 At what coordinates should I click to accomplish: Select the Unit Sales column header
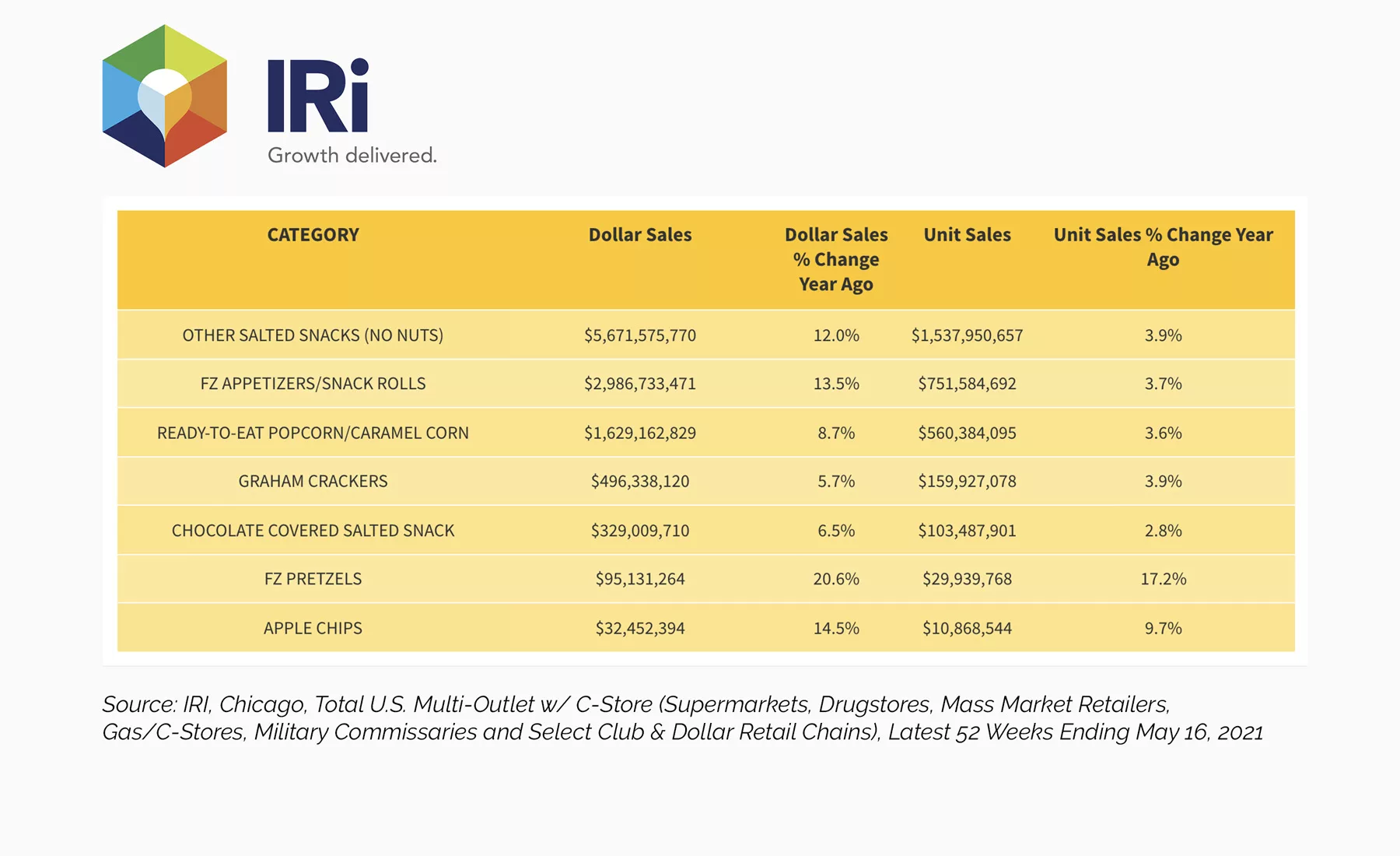tap(968, 235)
